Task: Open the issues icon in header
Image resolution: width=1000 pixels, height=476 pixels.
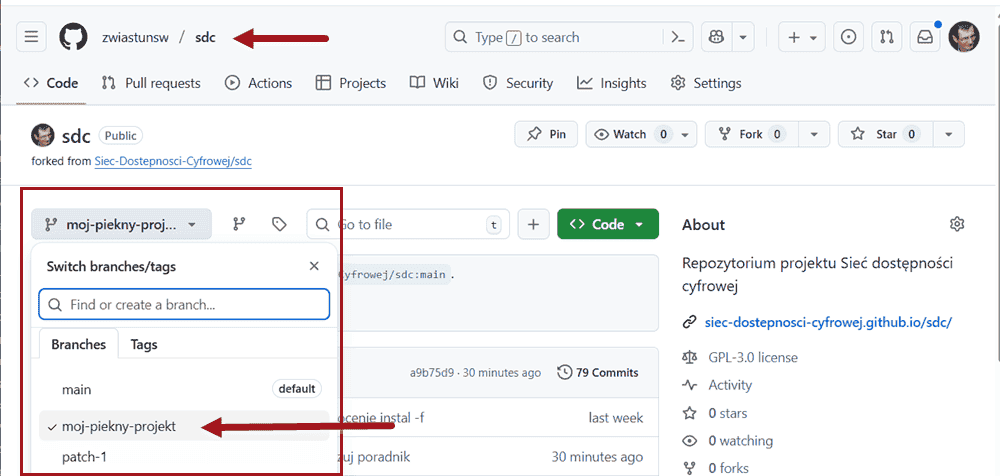Action: 849,37
